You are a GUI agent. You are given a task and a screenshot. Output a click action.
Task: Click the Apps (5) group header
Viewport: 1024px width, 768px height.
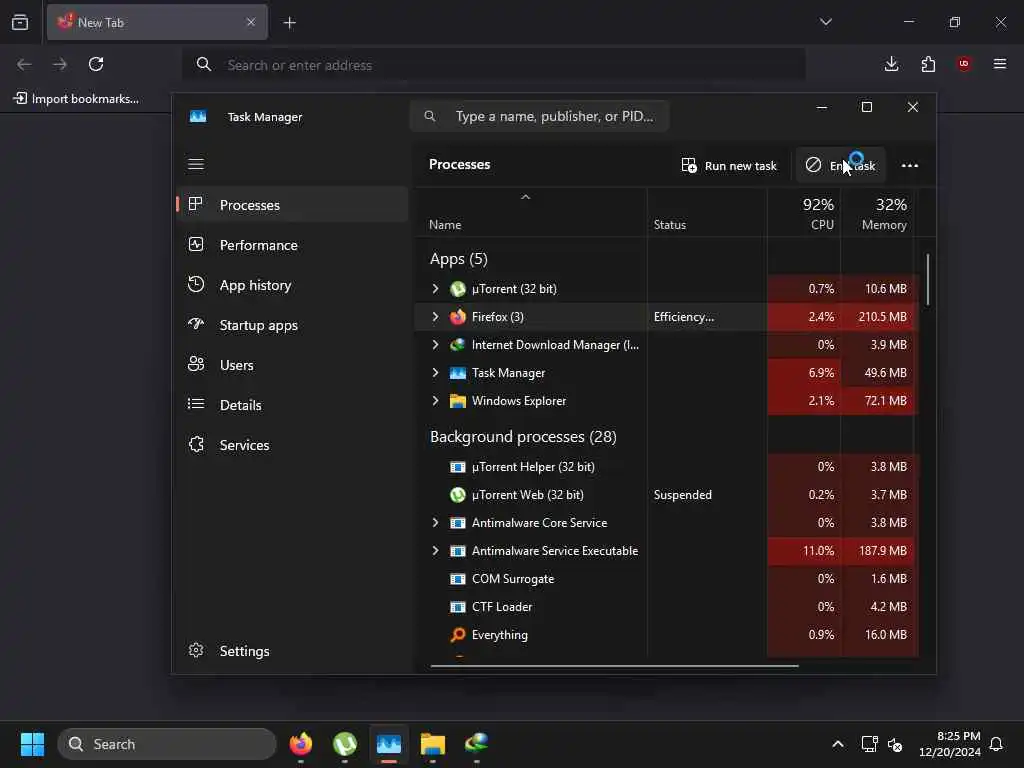458,259
